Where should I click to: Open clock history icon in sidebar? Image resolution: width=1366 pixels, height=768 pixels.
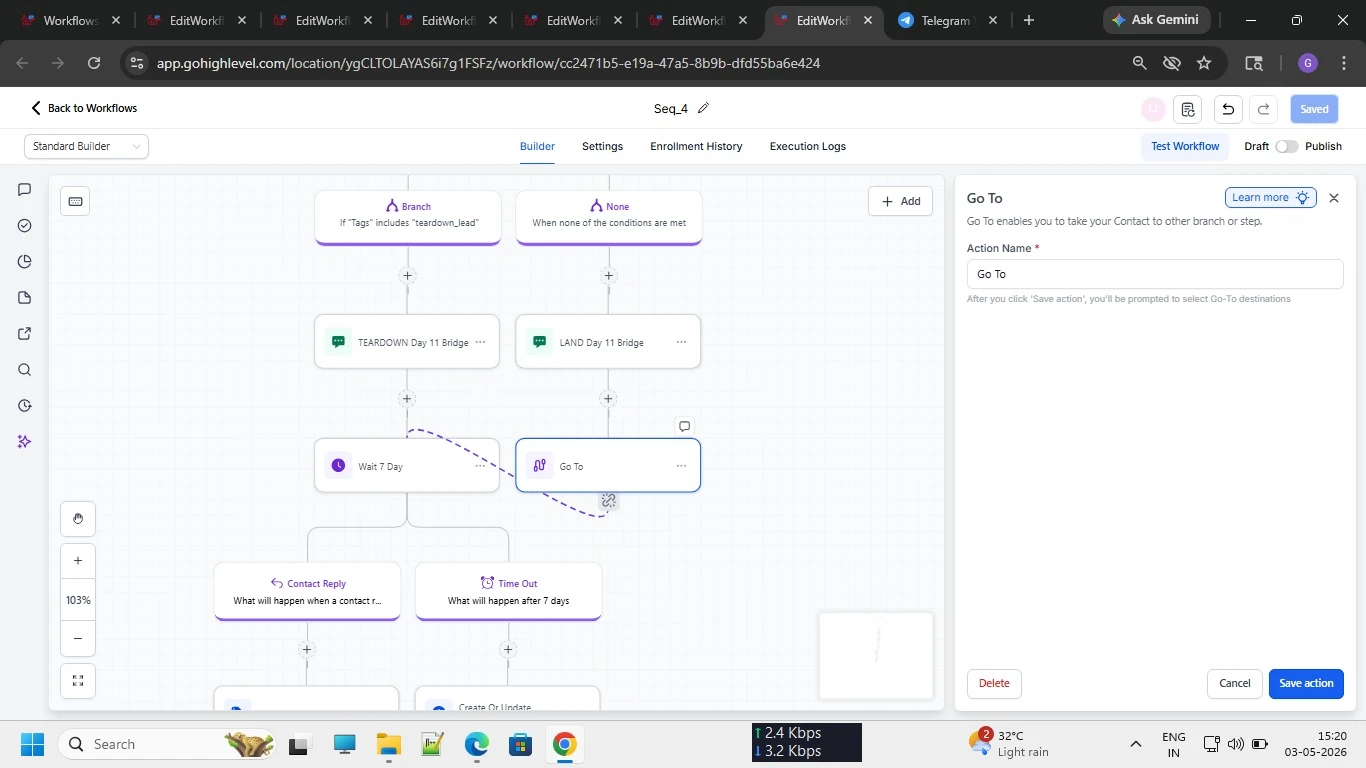pos(25,405)
